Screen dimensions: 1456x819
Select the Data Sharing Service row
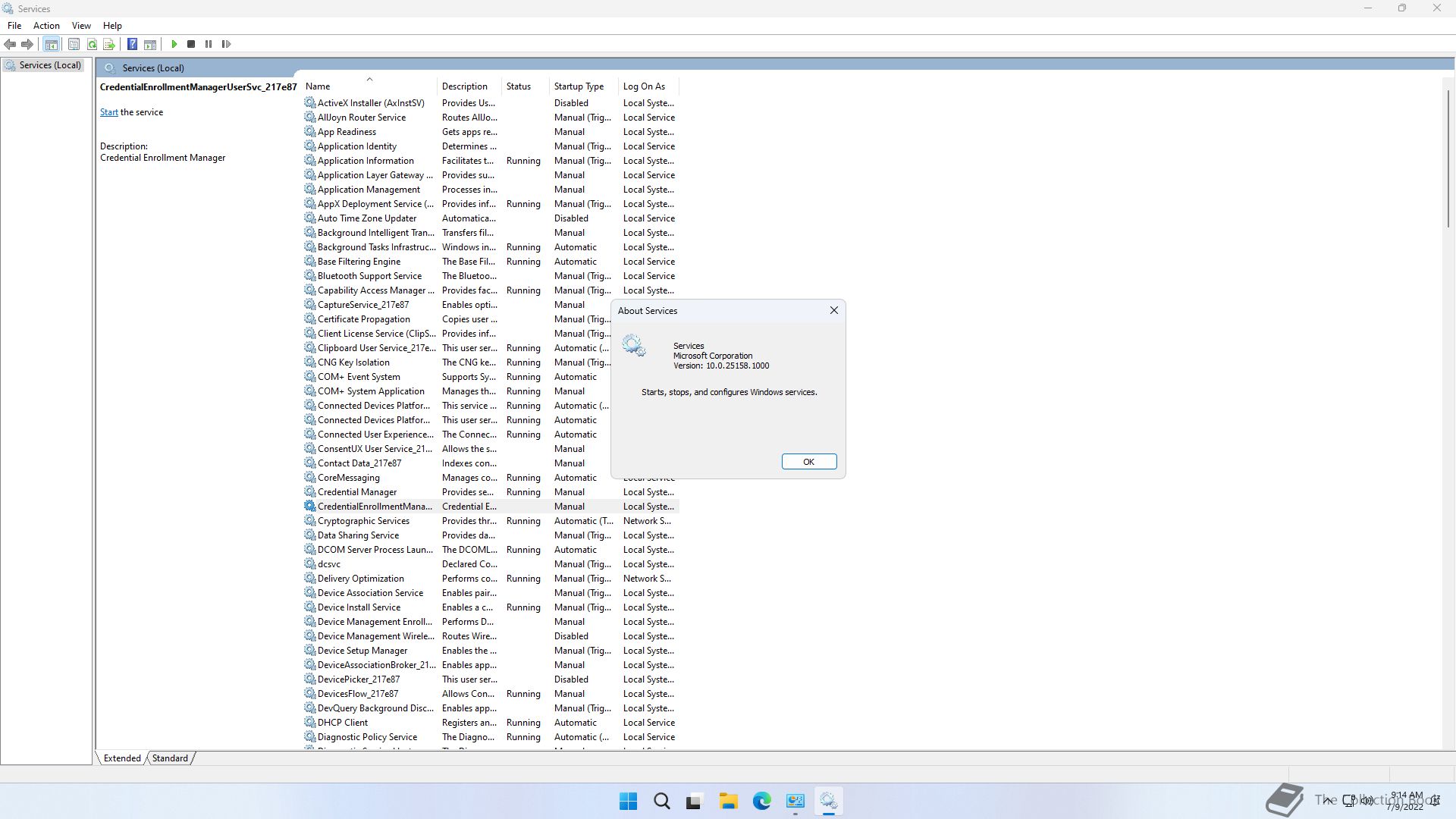pos(491,535)
